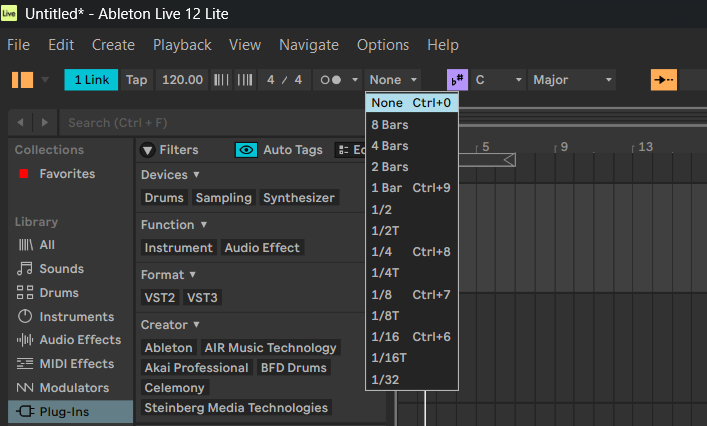707x426 pixels.
Task: Toggle the Auto Tags eye button
Action: [246, 150]
